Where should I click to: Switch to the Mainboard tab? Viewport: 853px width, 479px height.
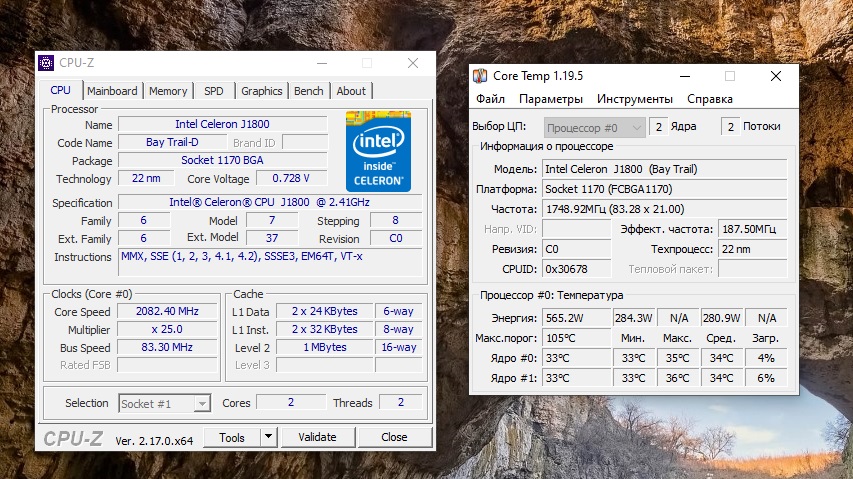tap(112, 91)
